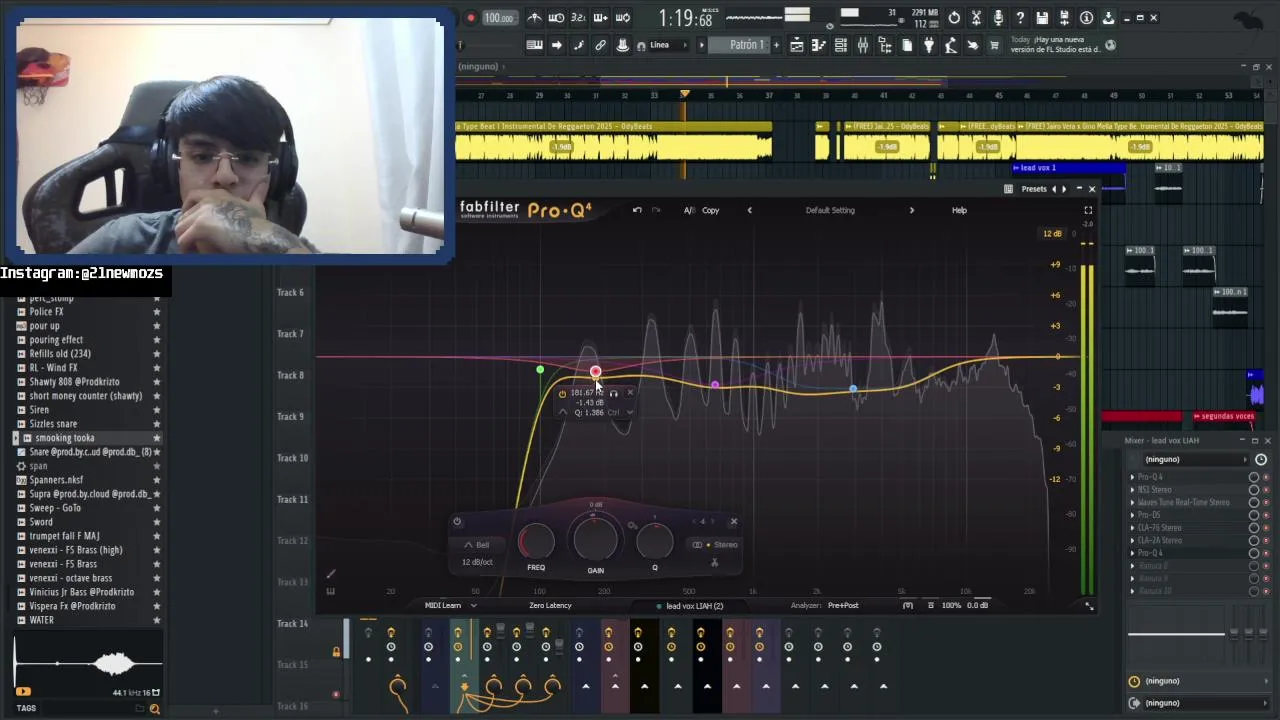Open the 12 dB/oct slope dropdown
This screenshot has width=1280, height=720.
[x=477, y=562]
